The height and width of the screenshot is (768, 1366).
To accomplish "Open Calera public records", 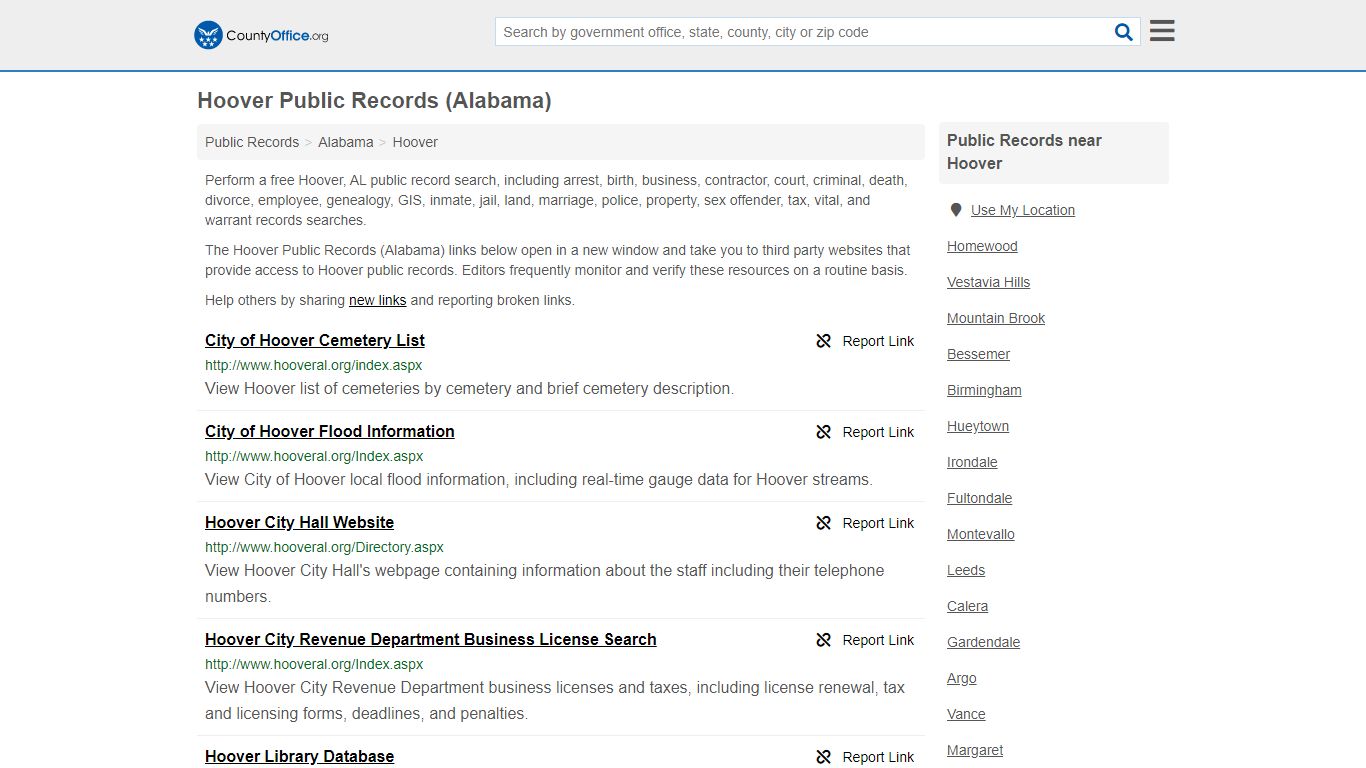I will coord(967,606).
